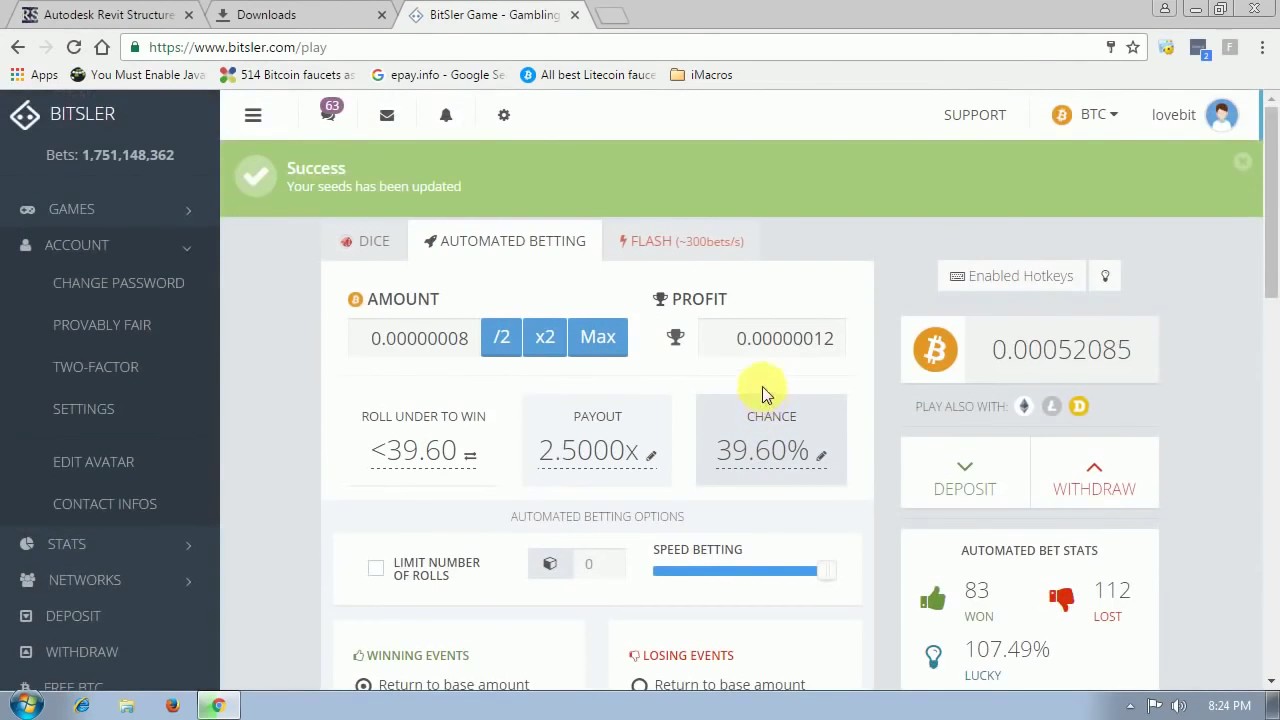Edit chance via pencil icon
The height and width of the screenshot is (720, 1280).
coord(821,456)
